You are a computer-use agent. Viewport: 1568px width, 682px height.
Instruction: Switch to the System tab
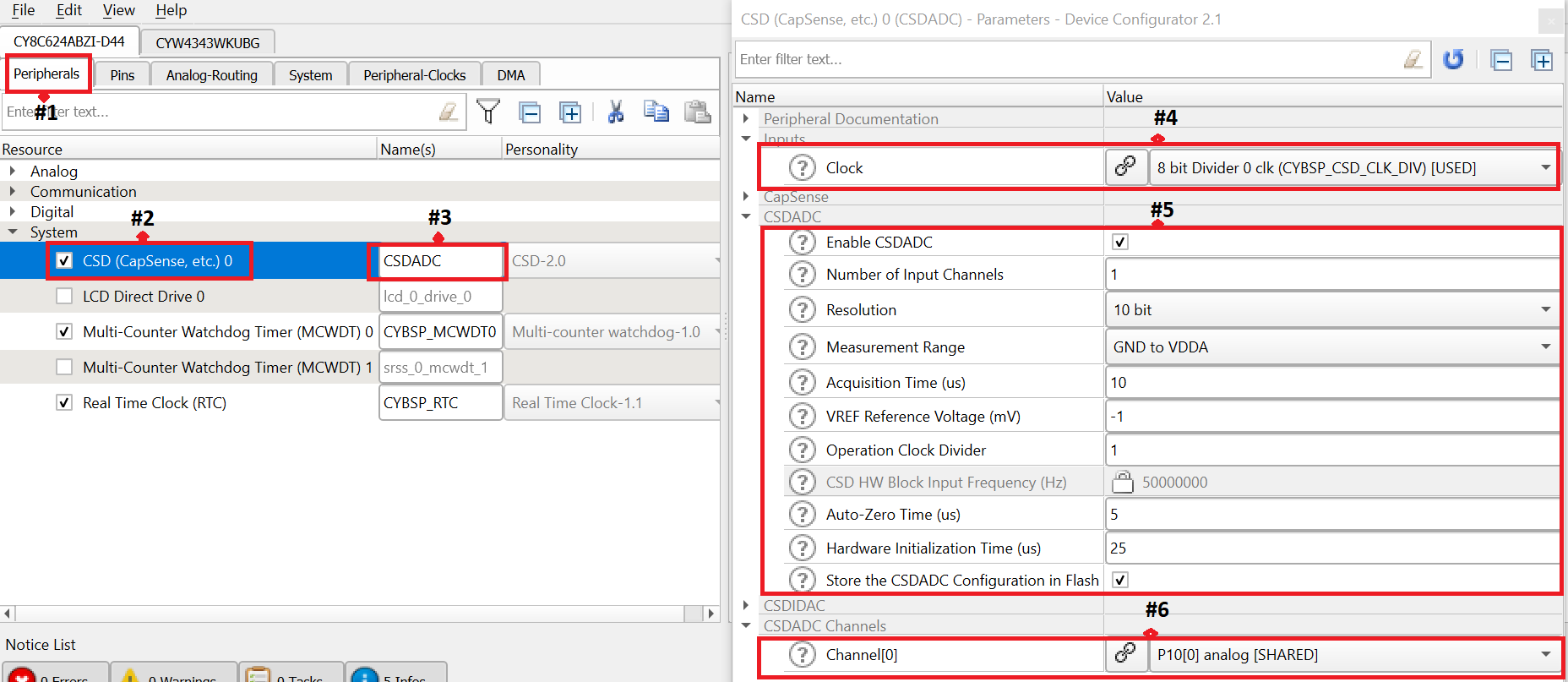pyautogui.click(x=311, y=74)
